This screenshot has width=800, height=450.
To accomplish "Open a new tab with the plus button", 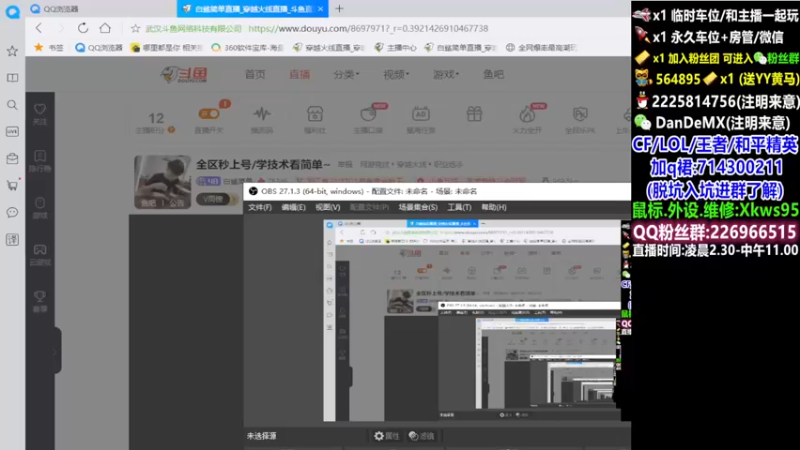I will click(x=339, y=8).
